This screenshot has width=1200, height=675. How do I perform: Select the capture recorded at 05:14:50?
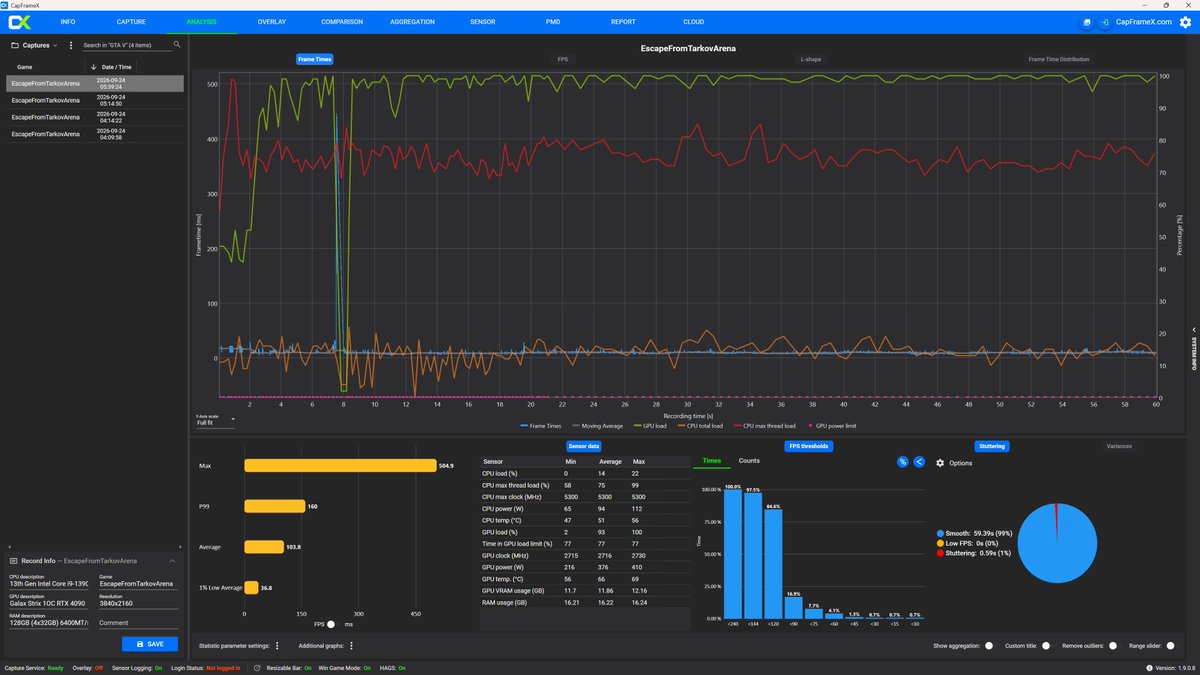tap(95, 100)
